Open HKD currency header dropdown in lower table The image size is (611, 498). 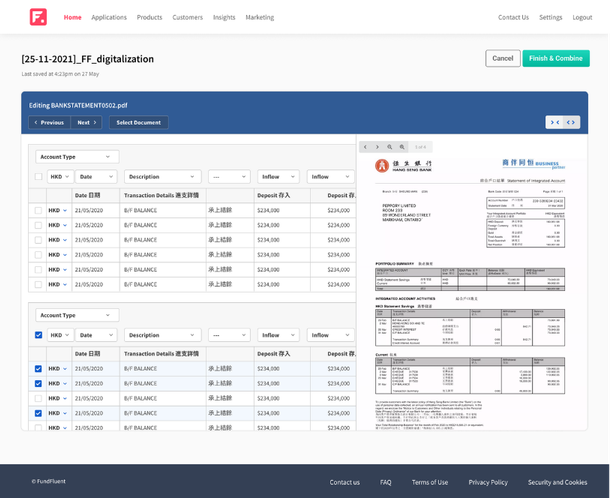[60, 335]
